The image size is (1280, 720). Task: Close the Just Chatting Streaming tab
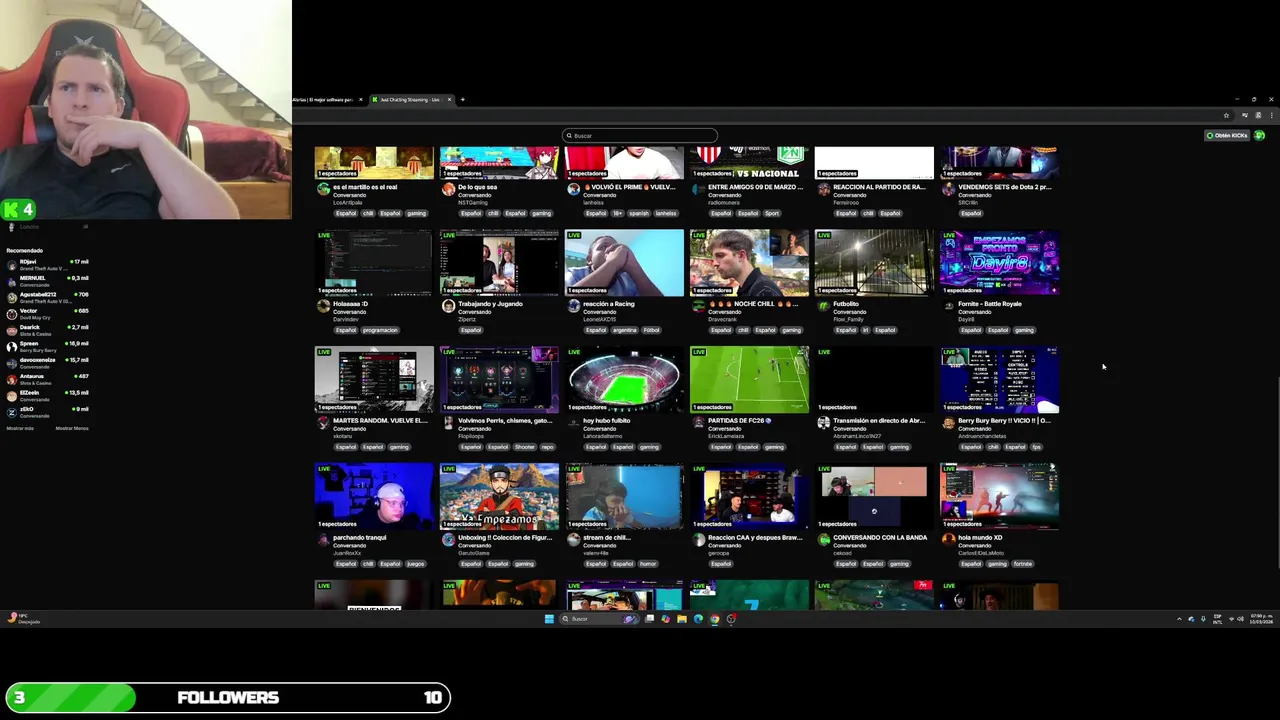pos(449,100)
